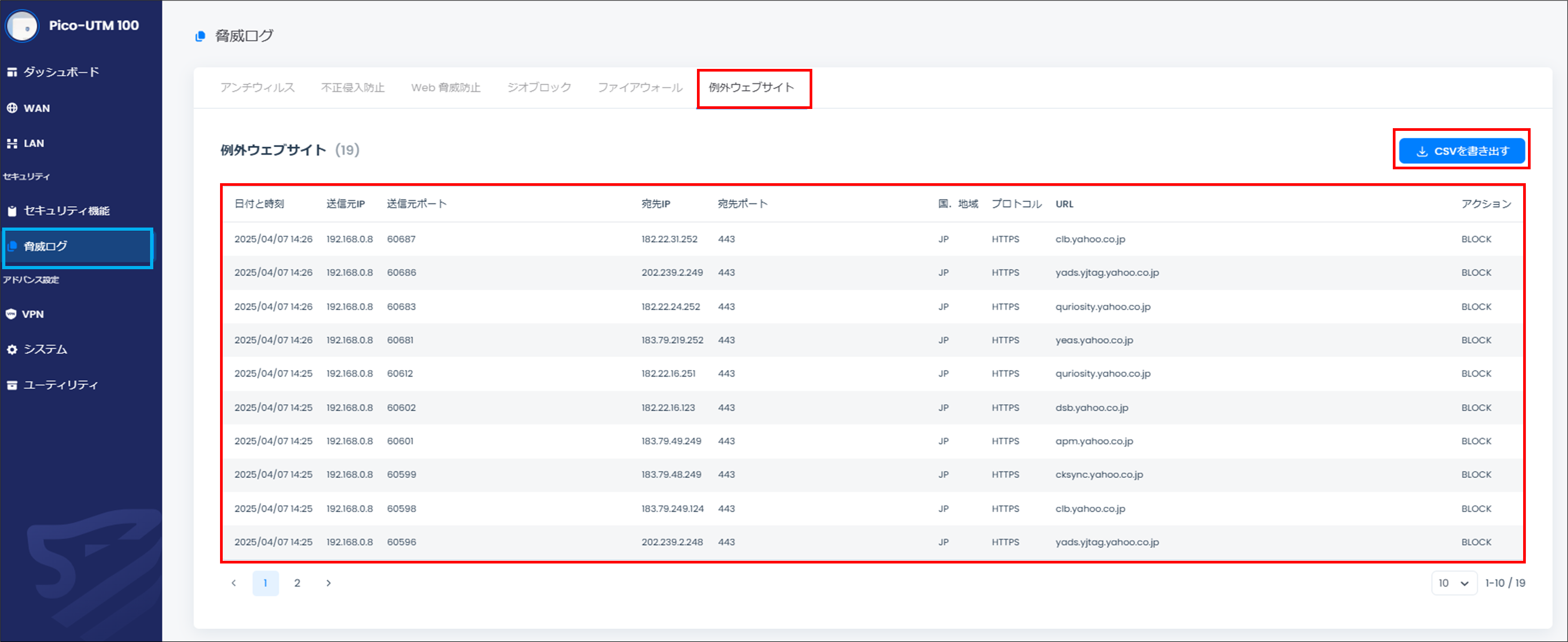1568x642 pixels.
Task: Select page 1 in pagination
Action: pyautogui.click(x=265, y=583)
